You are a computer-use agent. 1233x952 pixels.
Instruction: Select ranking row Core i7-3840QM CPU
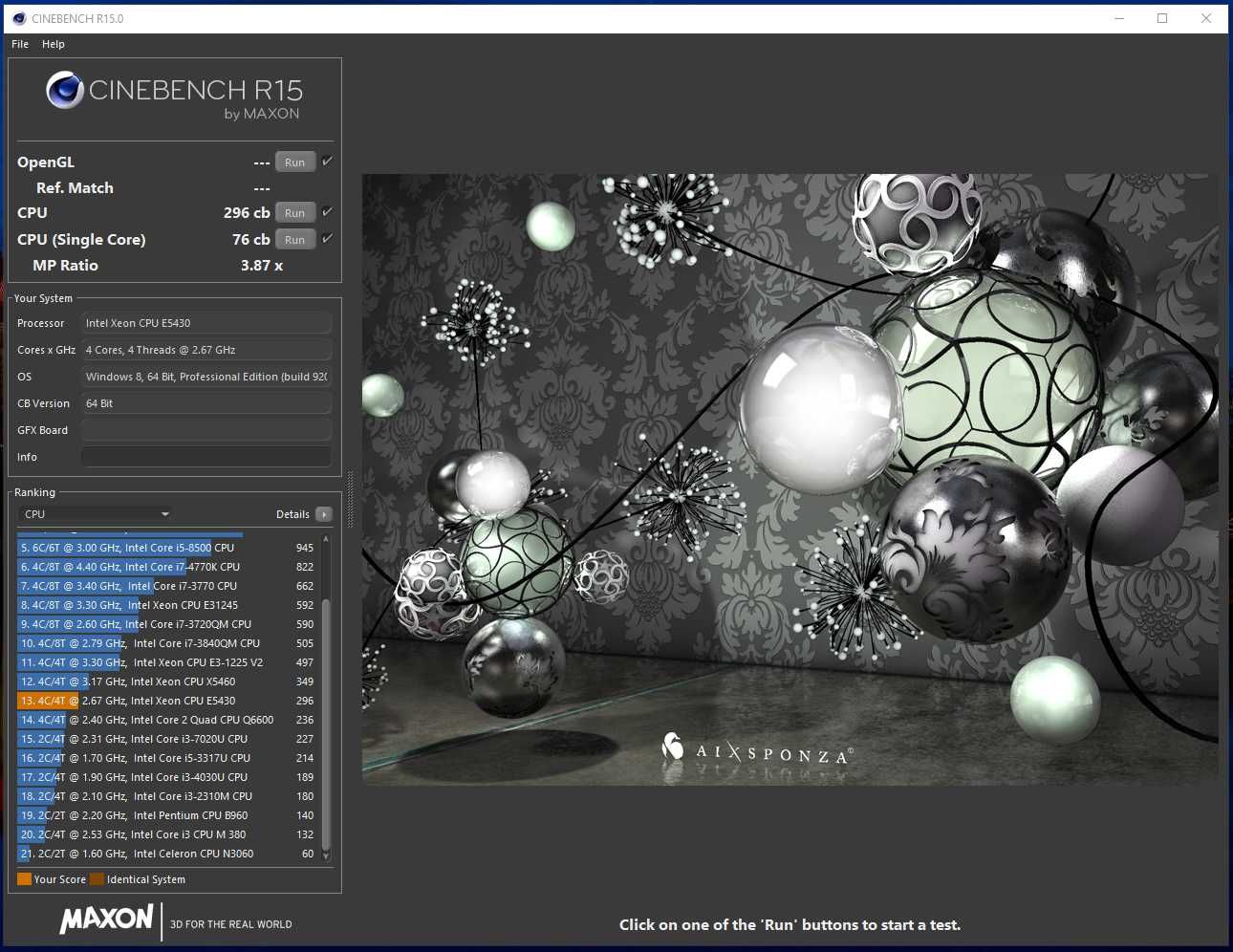click(167, 643)
